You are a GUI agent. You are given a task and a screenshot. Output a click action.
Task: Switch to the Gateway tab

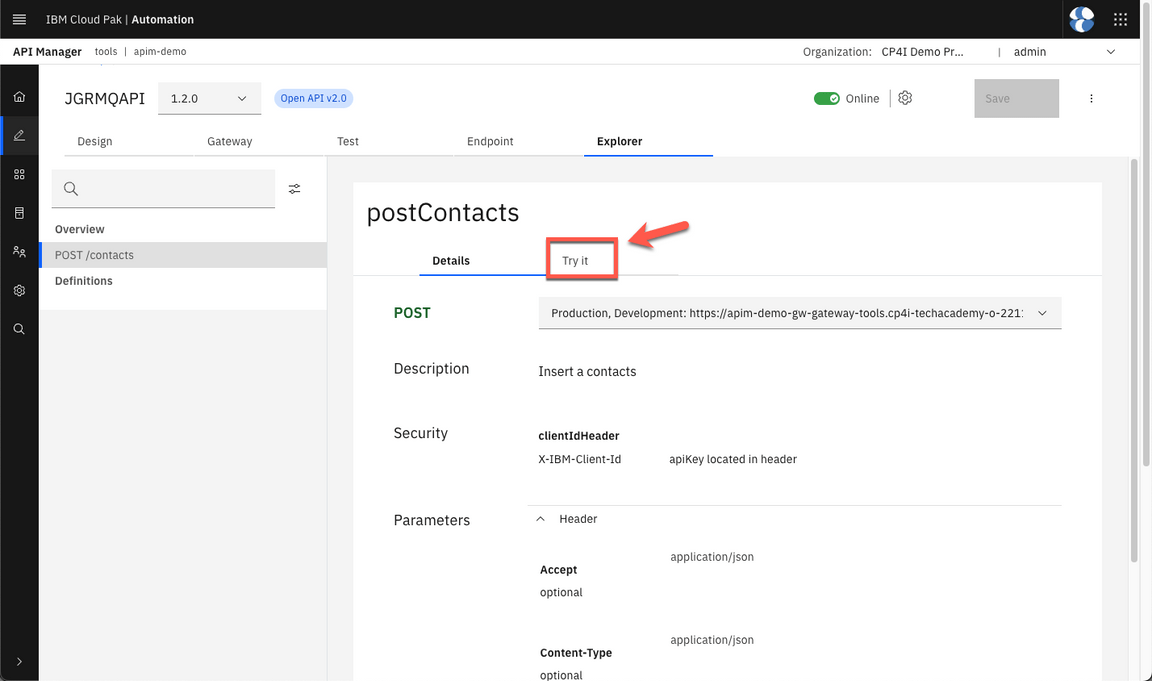(230, 142)
